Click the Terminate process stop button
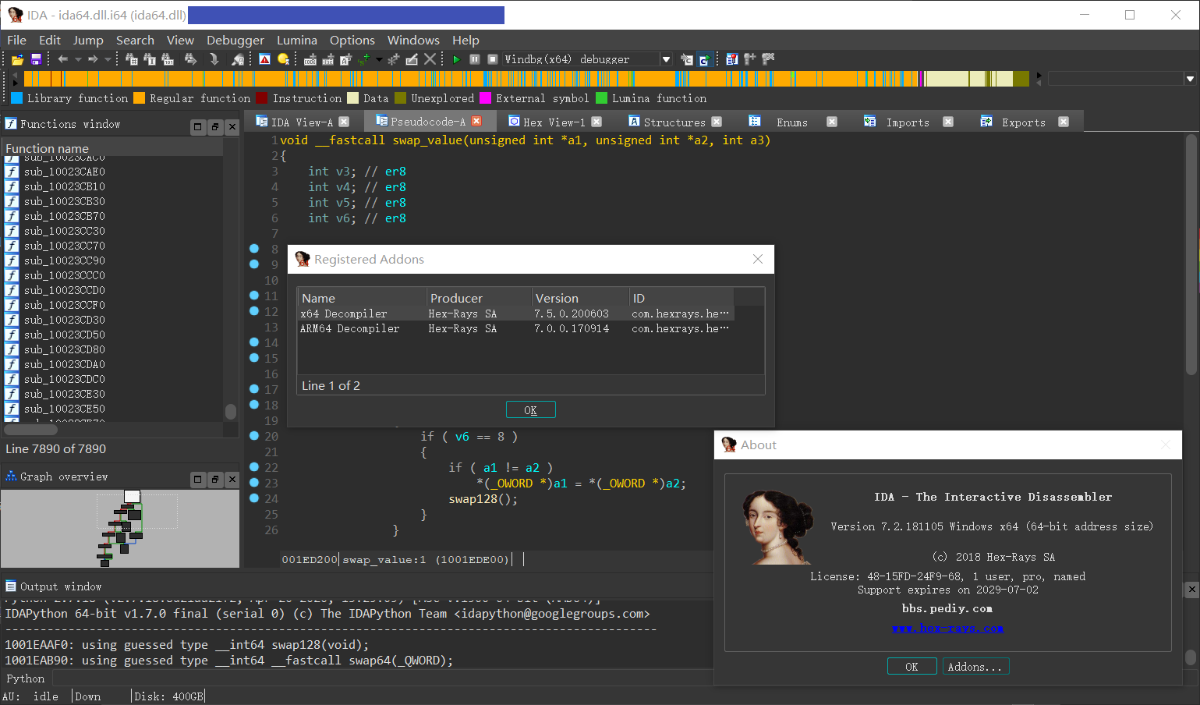Image resolution: width=1200 pixels, height=705 pixels. pyautogui.click(x=492, y=59)
